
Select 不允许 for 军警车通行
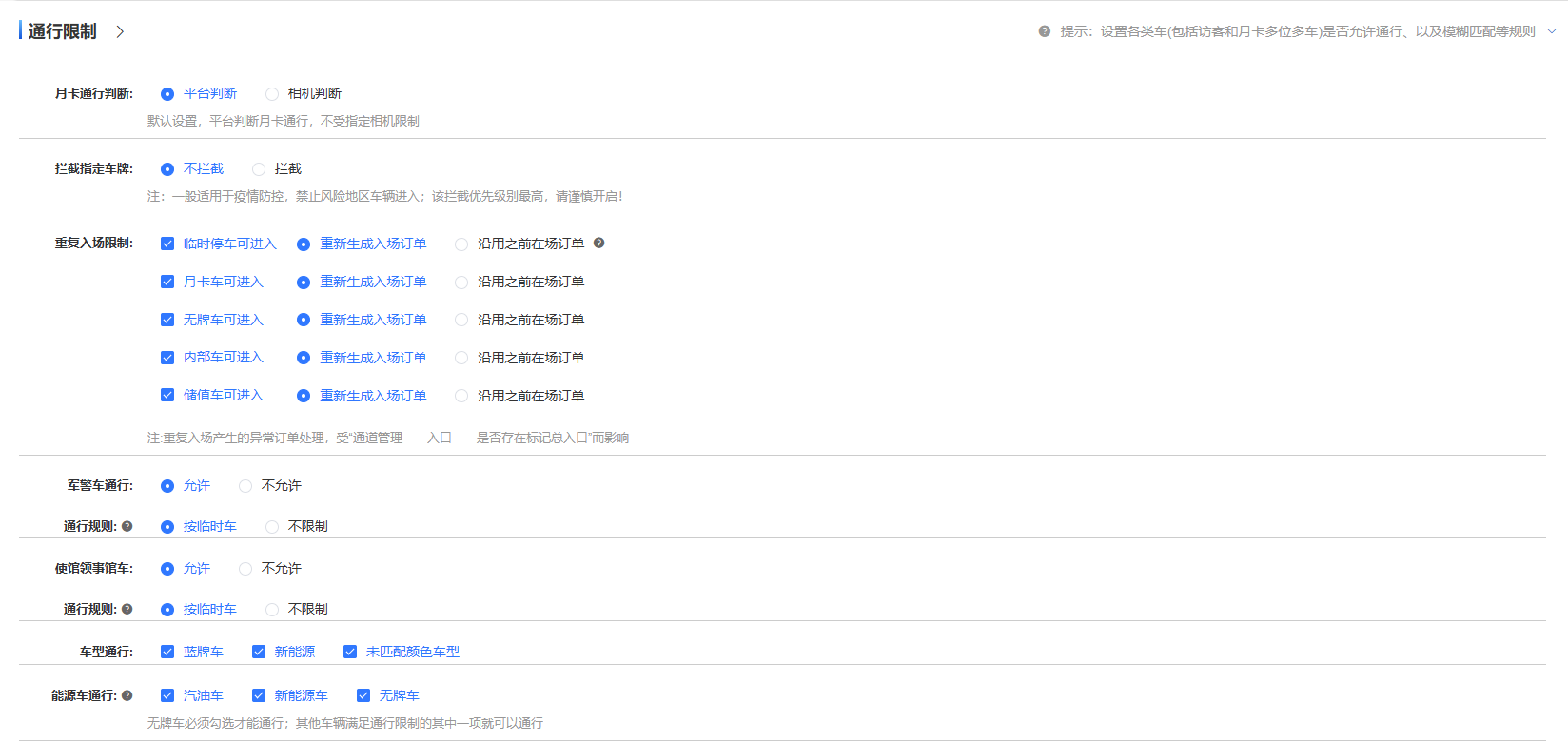245,486
